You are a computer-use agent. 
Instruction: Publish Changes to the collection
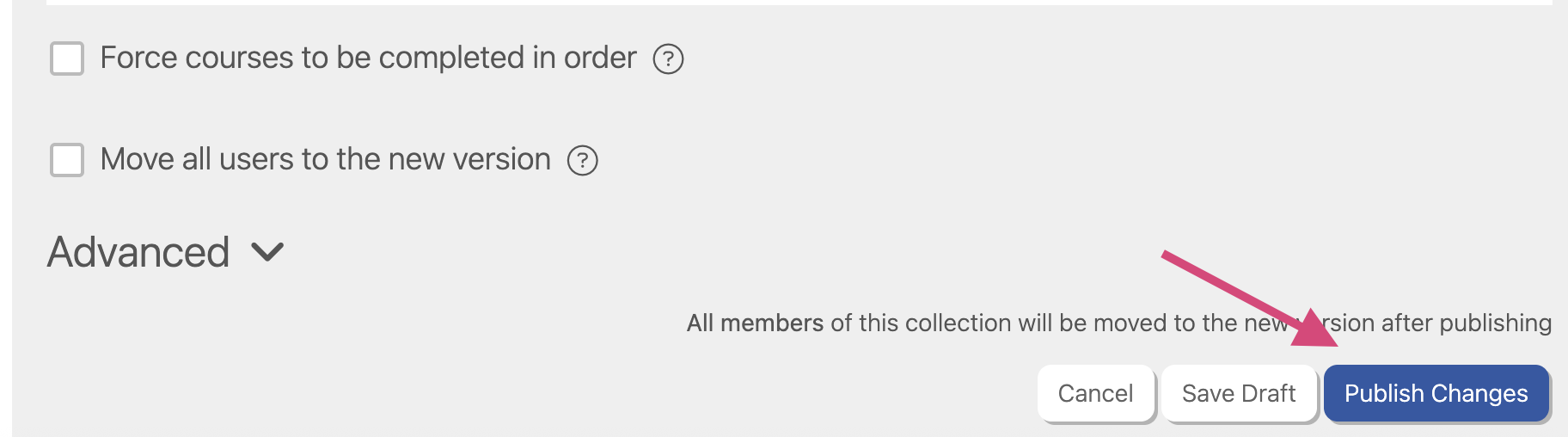(x=1436, y=393)
